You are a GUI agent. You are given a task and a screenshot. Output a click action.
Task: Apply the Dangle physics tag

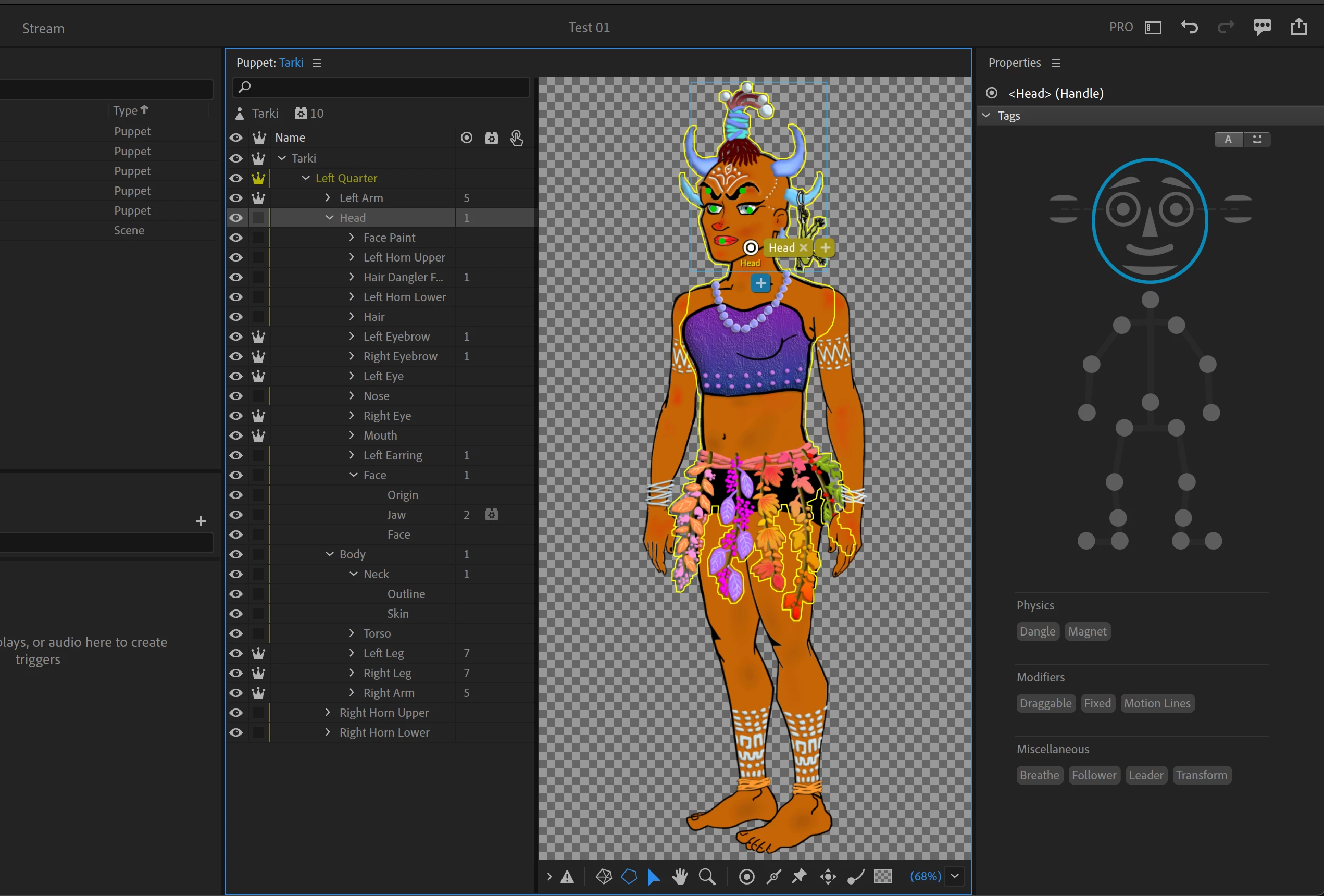tap(1037, 631)
